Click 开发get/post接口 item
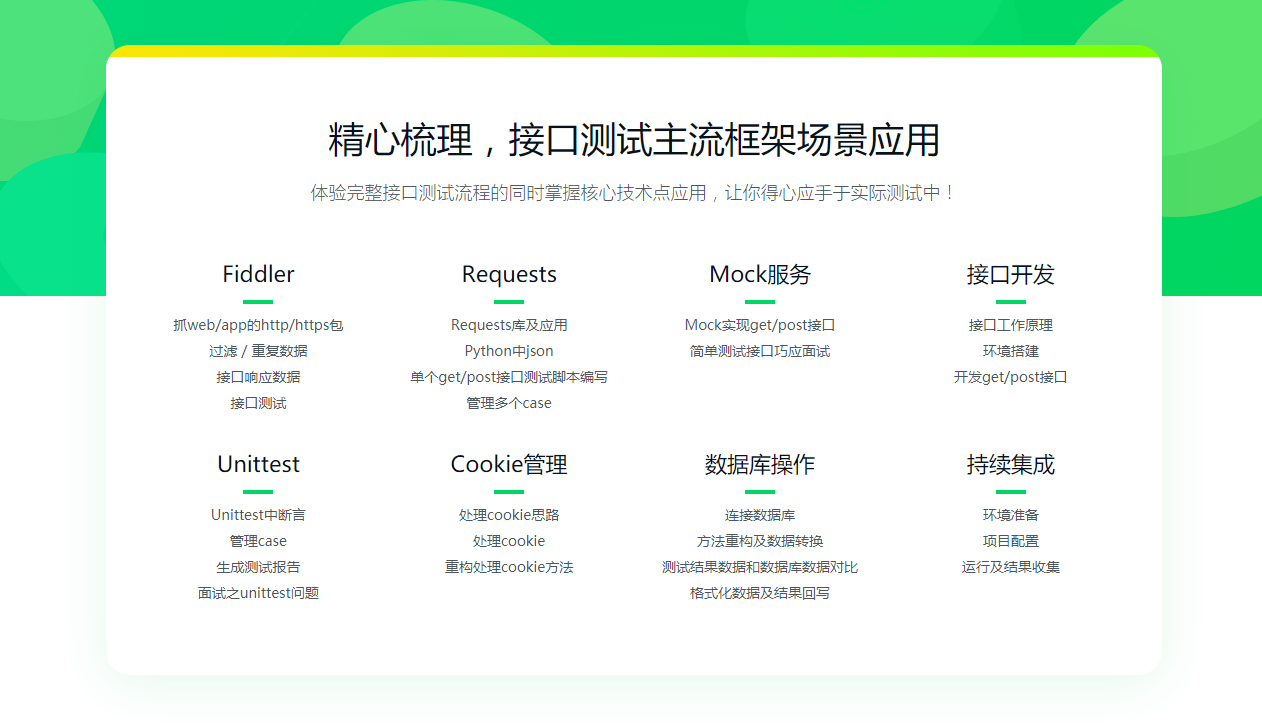 (x=1011, y=377)
